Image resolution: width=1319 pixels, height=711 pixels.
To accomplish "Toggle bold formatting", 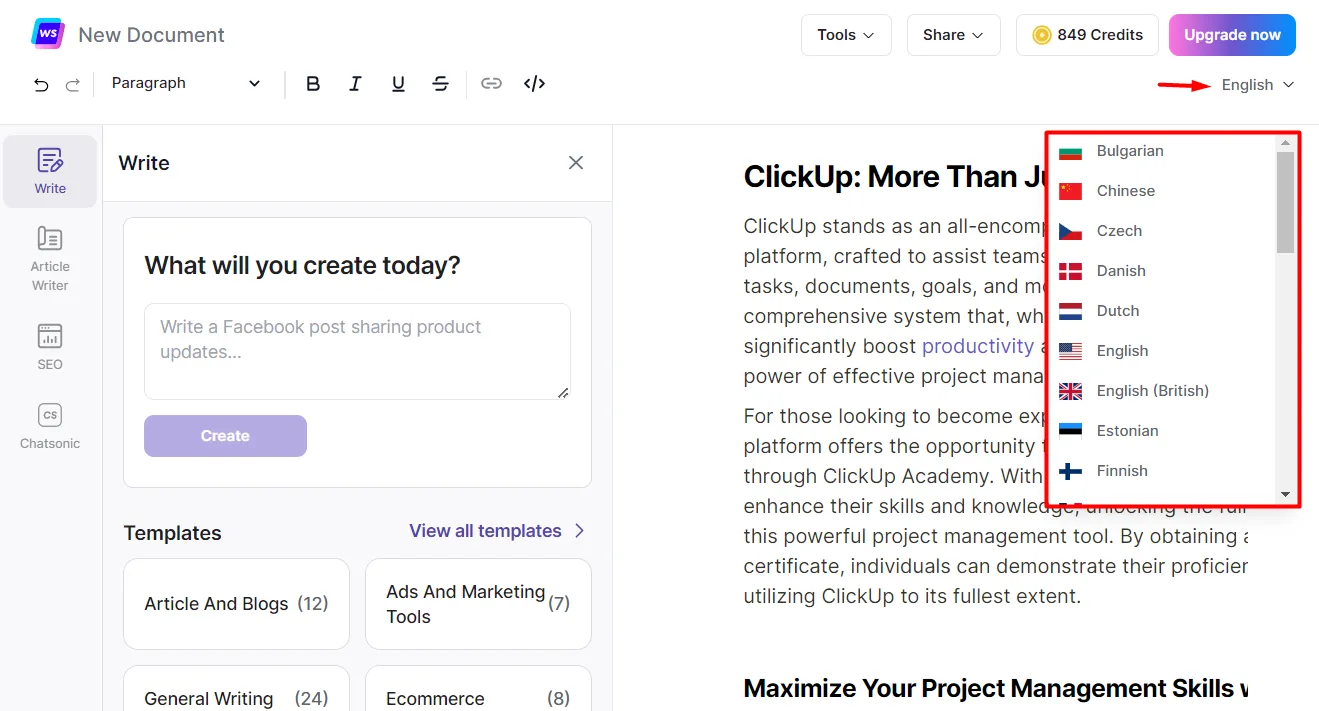I will (313, 84).
